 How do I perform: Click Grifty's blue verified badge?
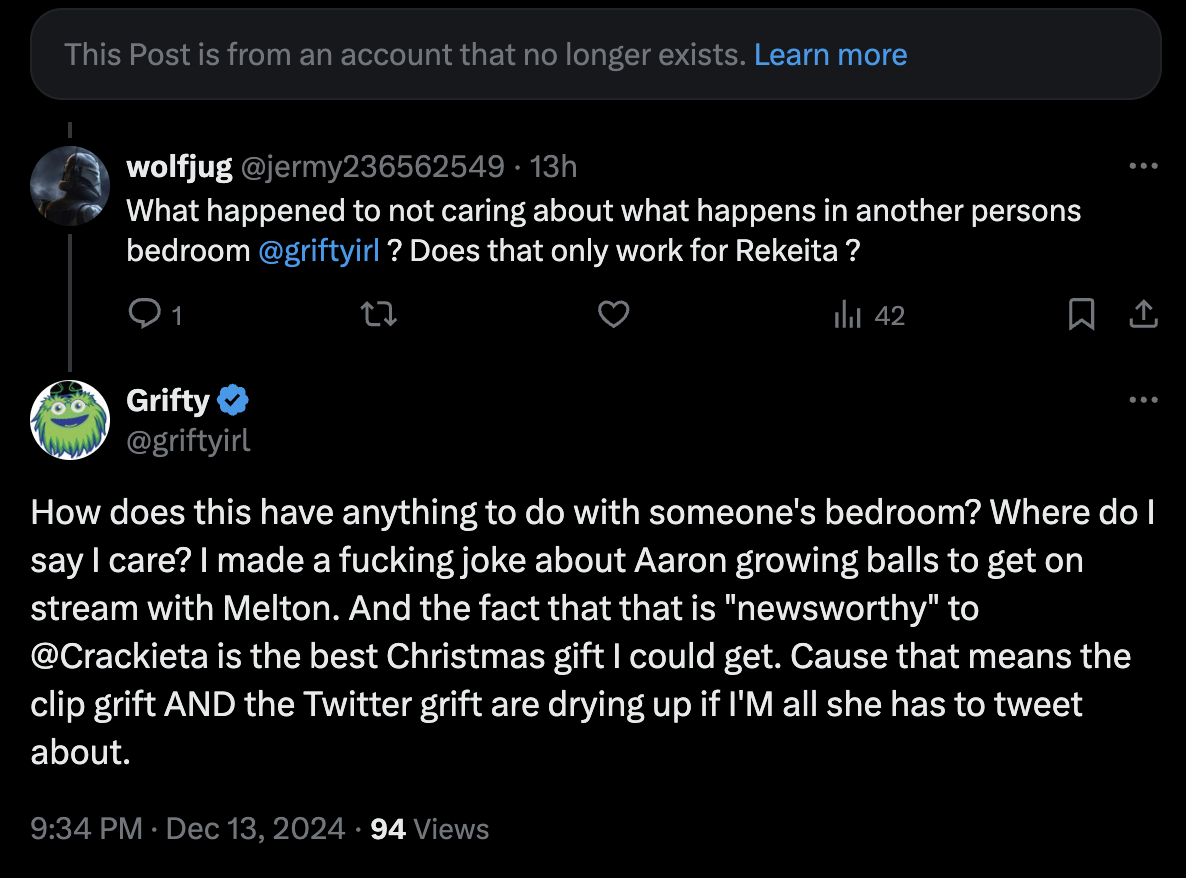(x=233, y=400)
